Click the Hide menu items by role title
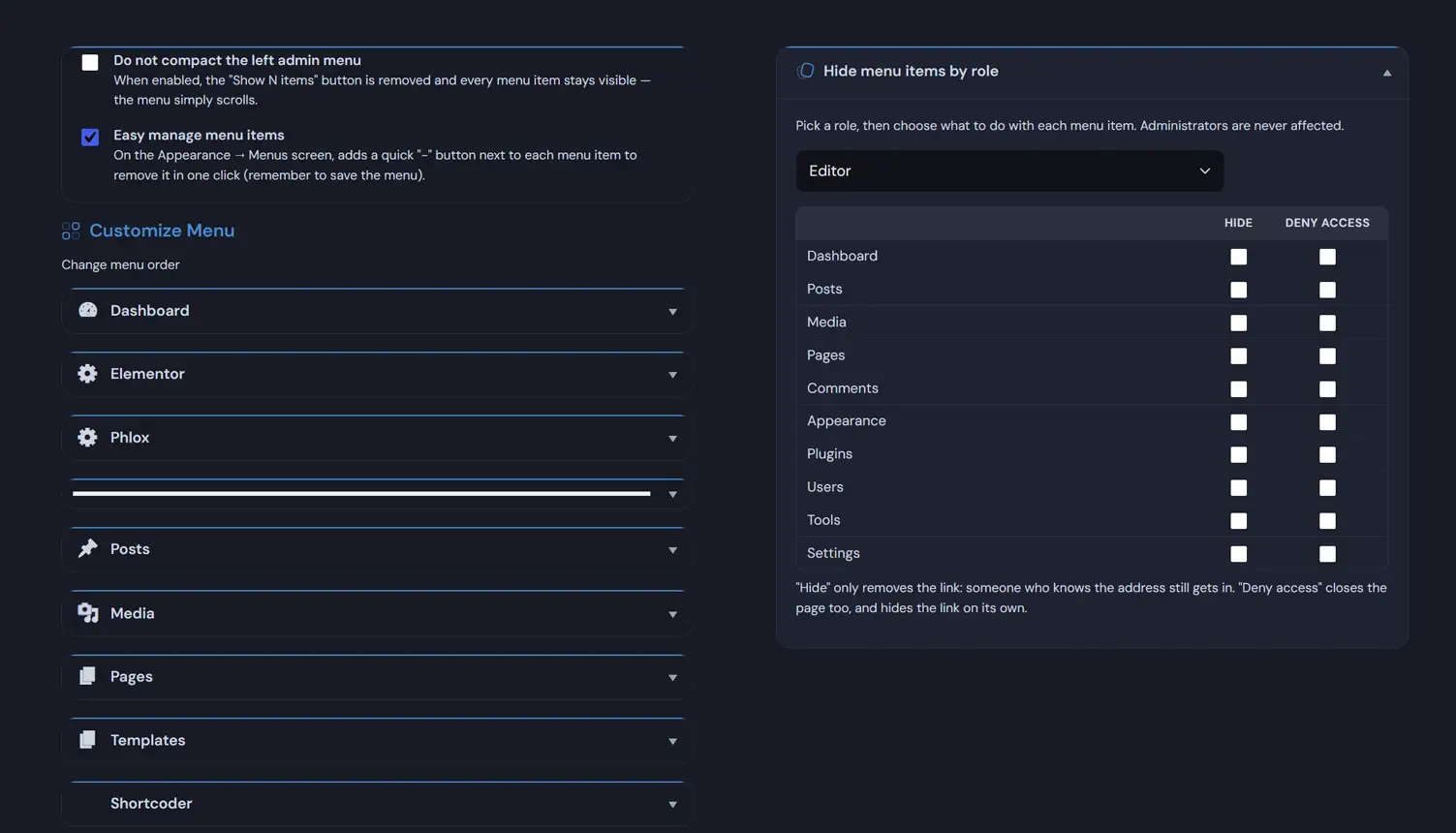The image size is (1456, 833). 911,71
